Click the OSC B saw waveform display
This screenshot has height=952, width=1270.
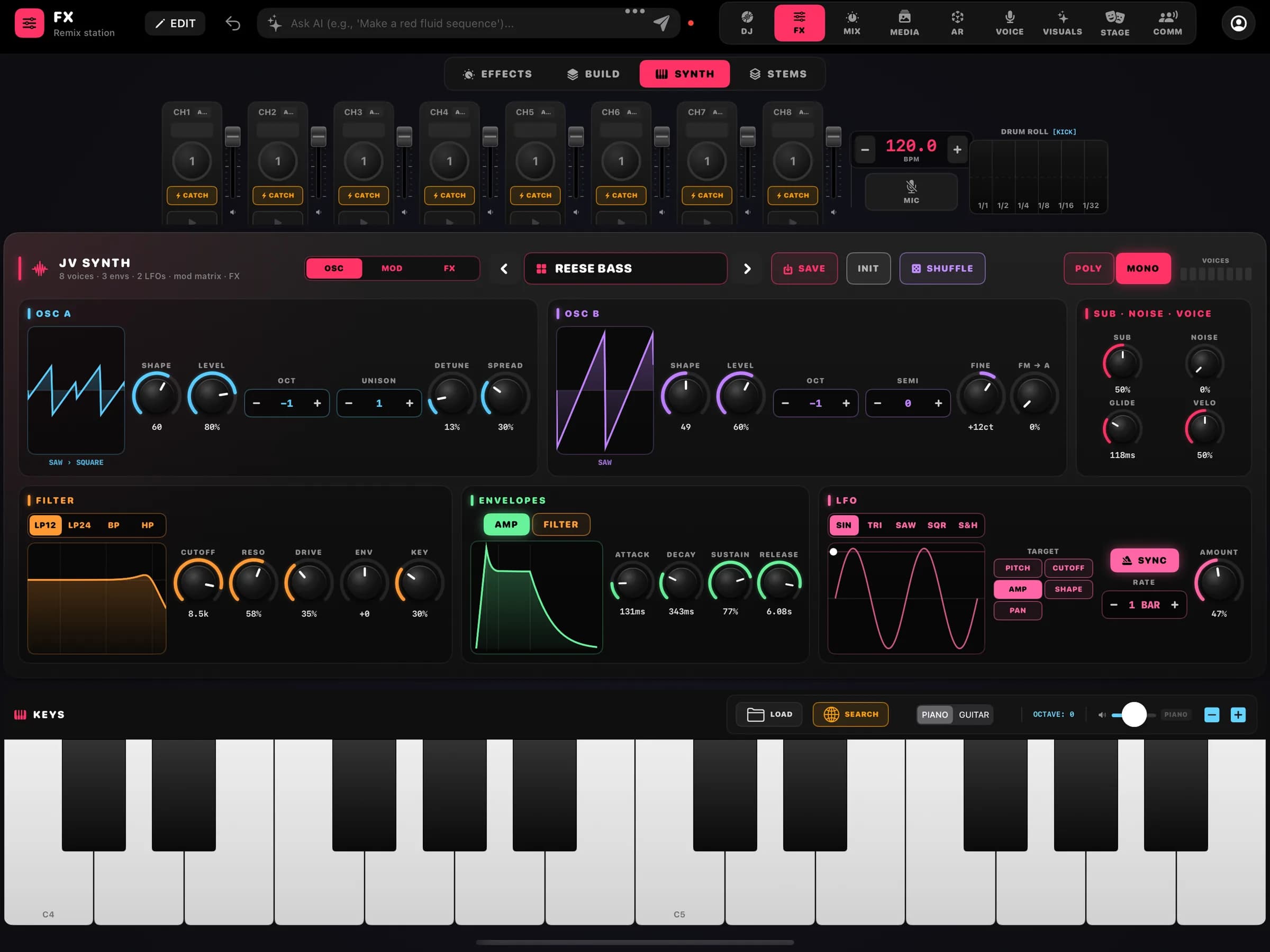[604, 390]
